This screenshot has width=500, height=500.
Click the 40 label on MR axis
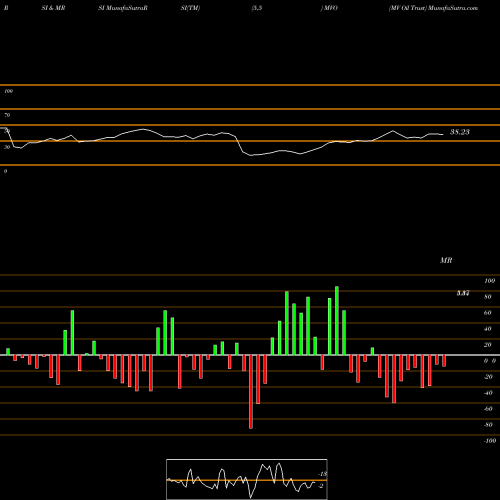pyautogui.click(x=488, y=329)
